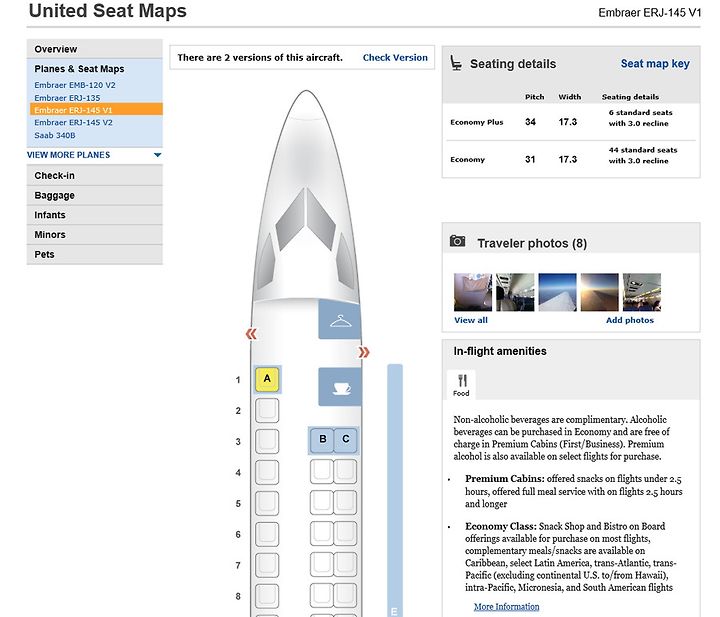Select the row 5 right-side aisle seat
The height and width of the screenshot is (617, 720).
(321, 502)
